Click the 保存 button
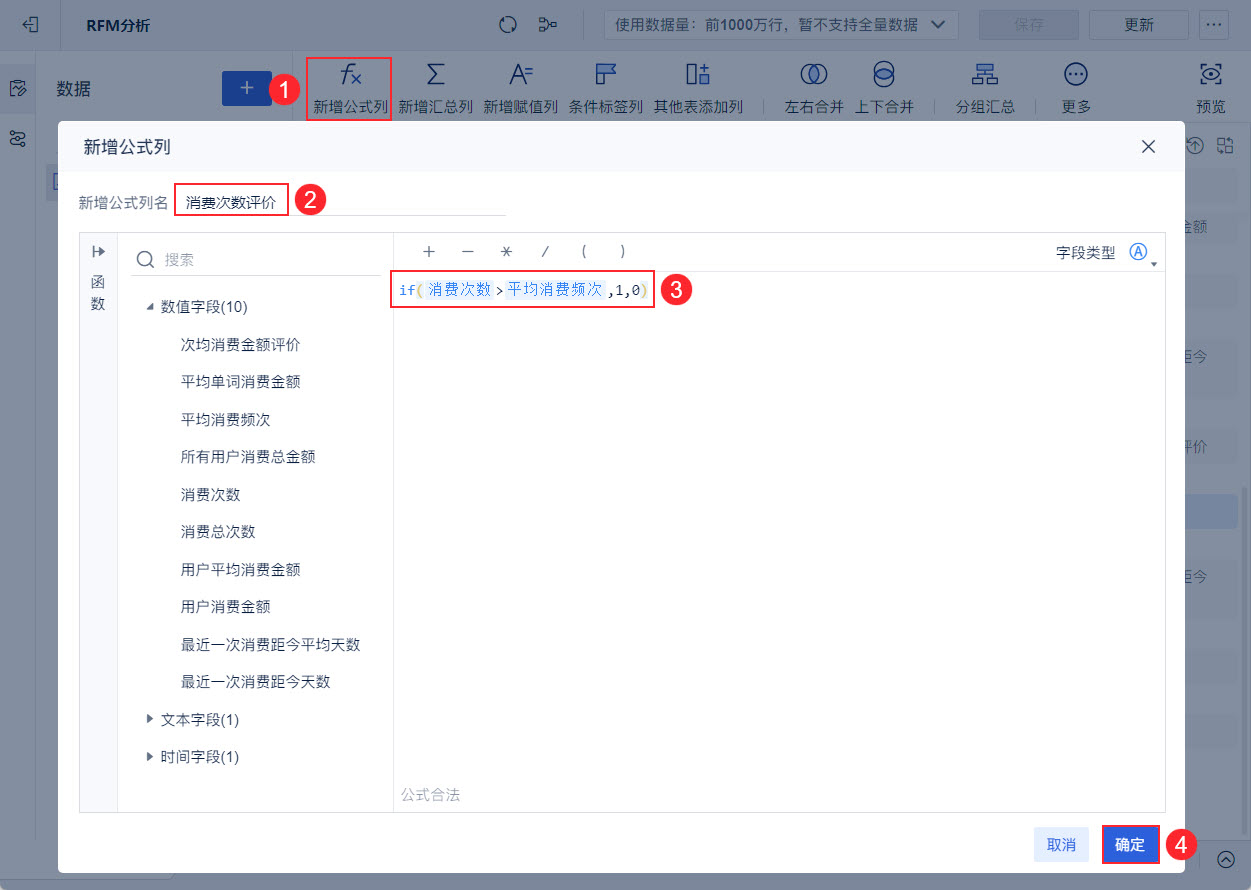The image size is (1251, 890). click(x=1028, y=25)
